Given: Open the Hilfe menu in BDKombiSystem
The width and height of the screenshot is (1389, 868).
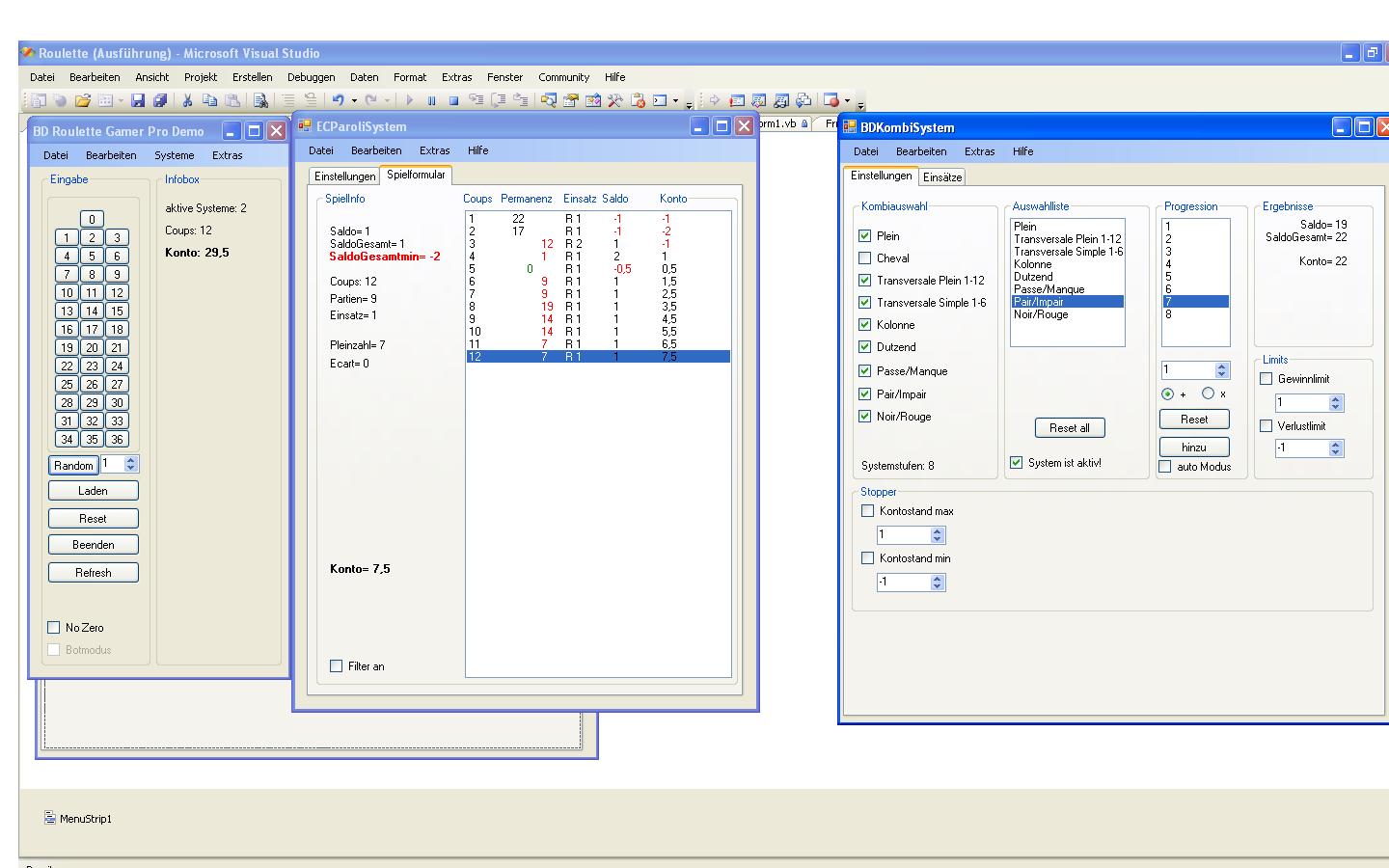Looking at the screenshot, I should click(x=1023, y=151).
